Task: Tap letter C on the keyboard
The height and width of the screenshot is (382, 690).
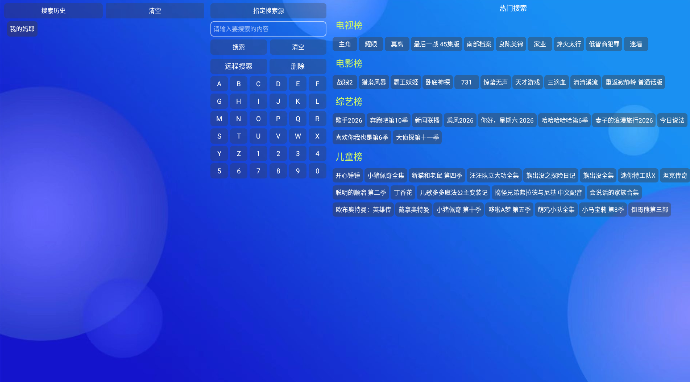Action: (x=258, y=84)
